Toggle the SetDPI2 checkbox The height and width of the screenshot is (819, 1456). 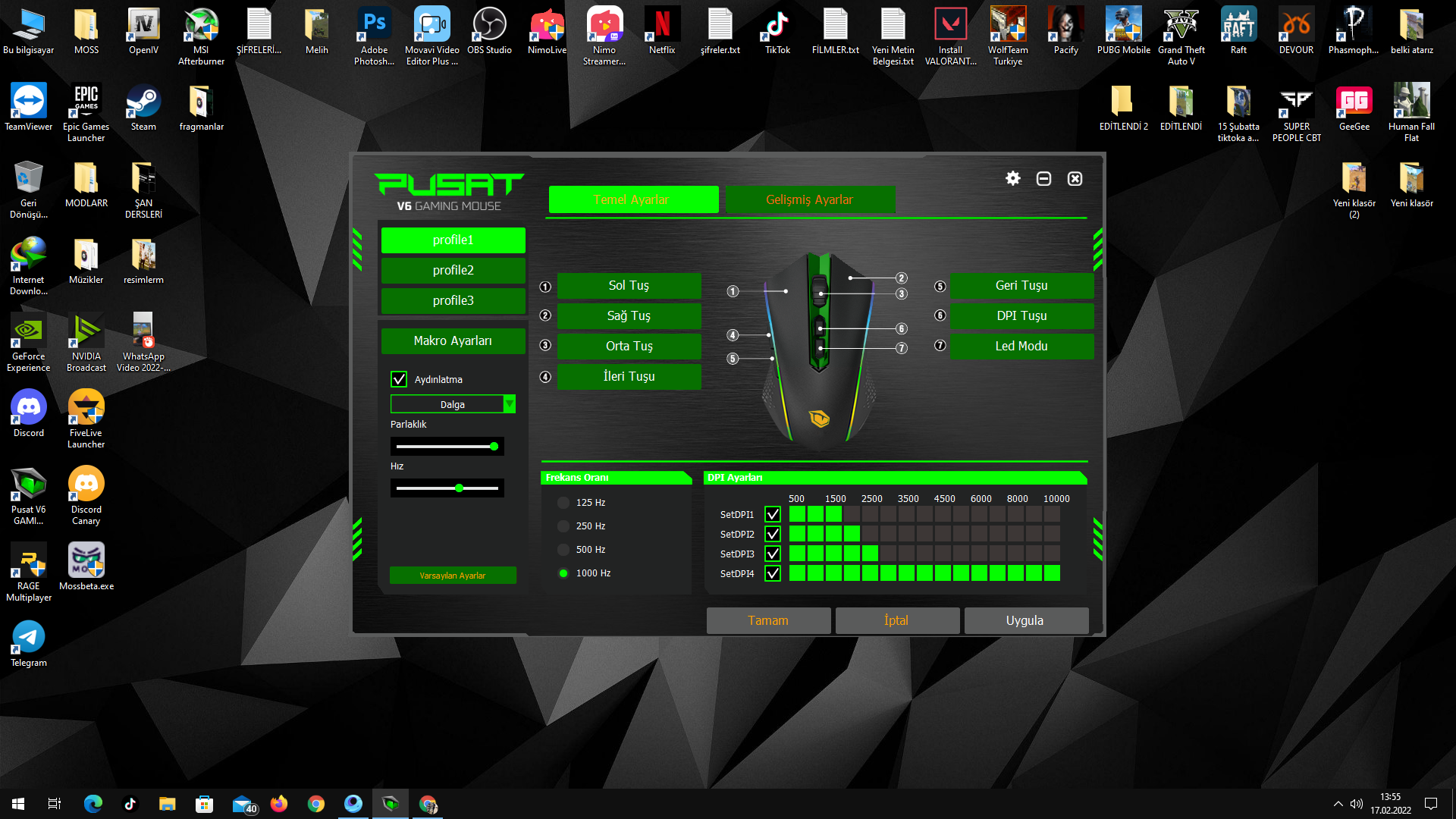coord(773,534)
